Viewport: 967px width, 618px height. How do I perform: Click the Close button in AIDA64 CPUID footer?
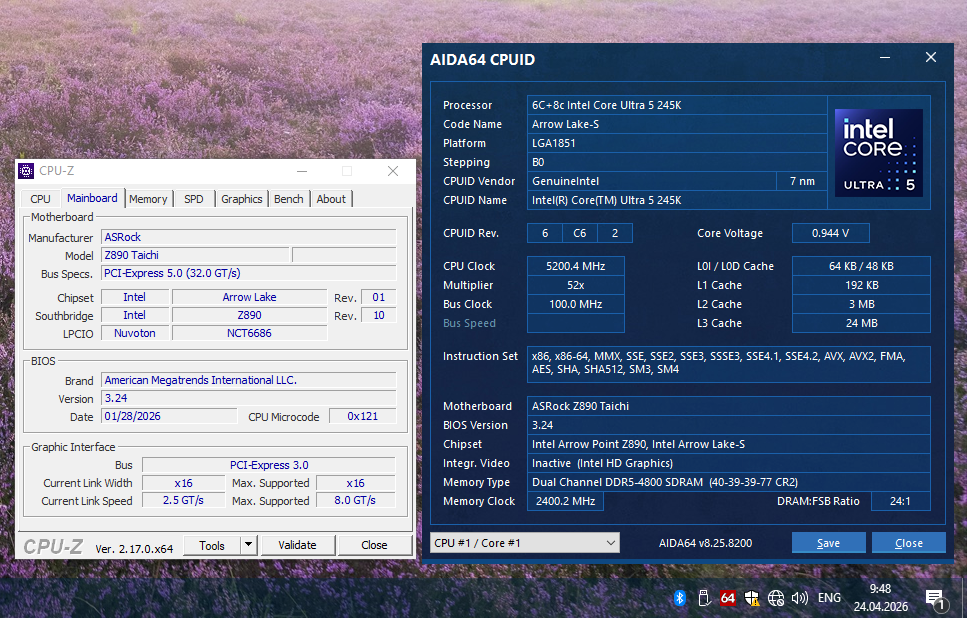tap(908, 543)
